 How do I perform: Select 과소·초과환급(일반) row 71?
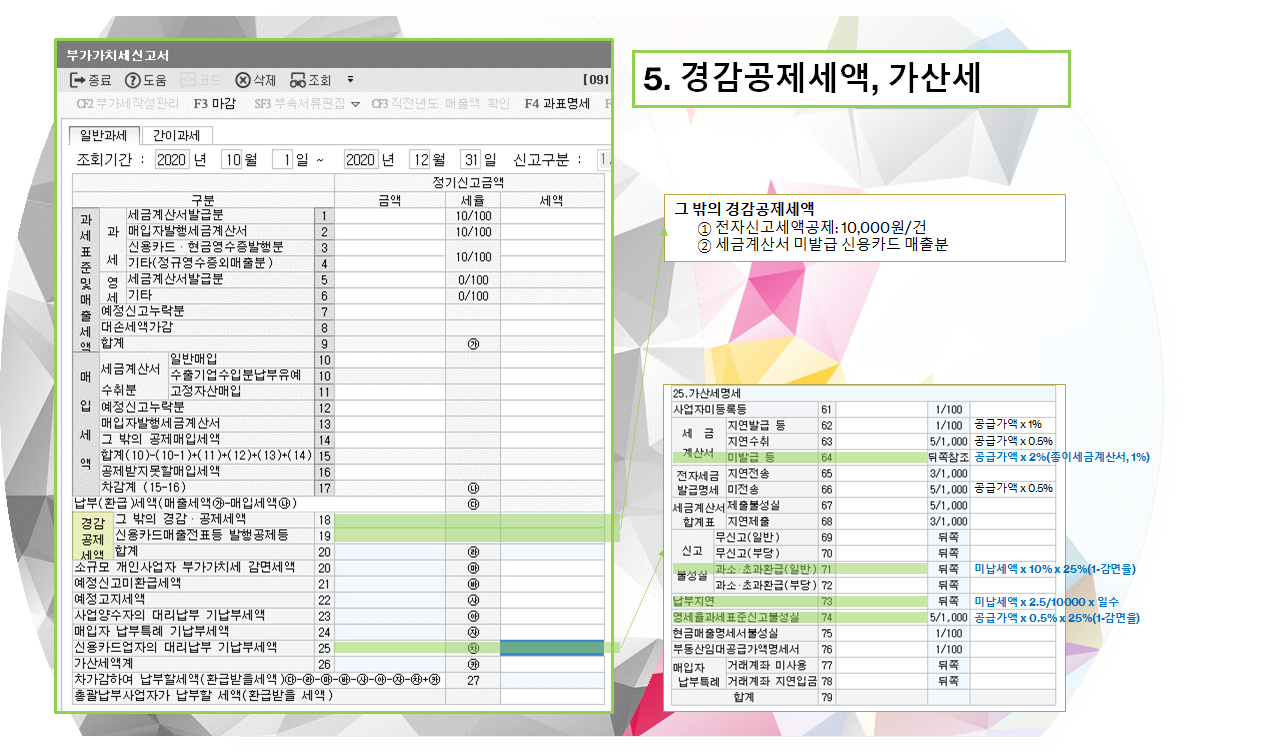pos(764,569)
